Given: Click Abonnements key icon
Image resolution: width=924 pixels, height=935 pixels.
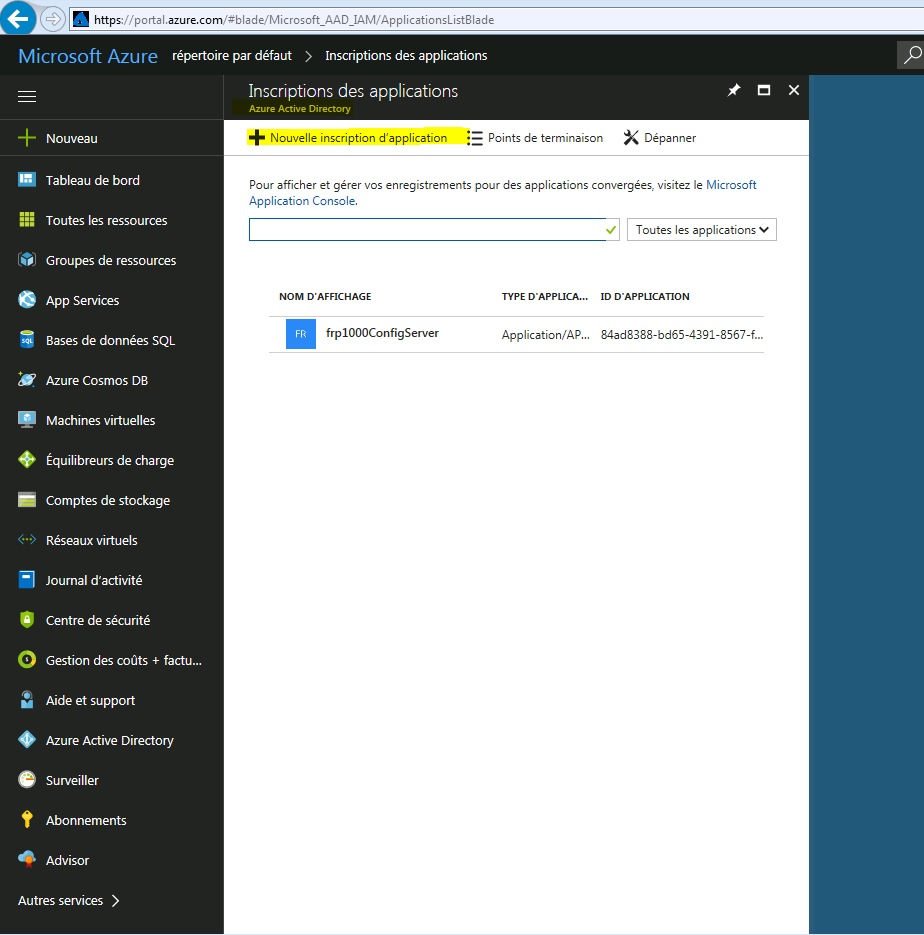Looking at the screenshot, I should click(x=27, y=819).
